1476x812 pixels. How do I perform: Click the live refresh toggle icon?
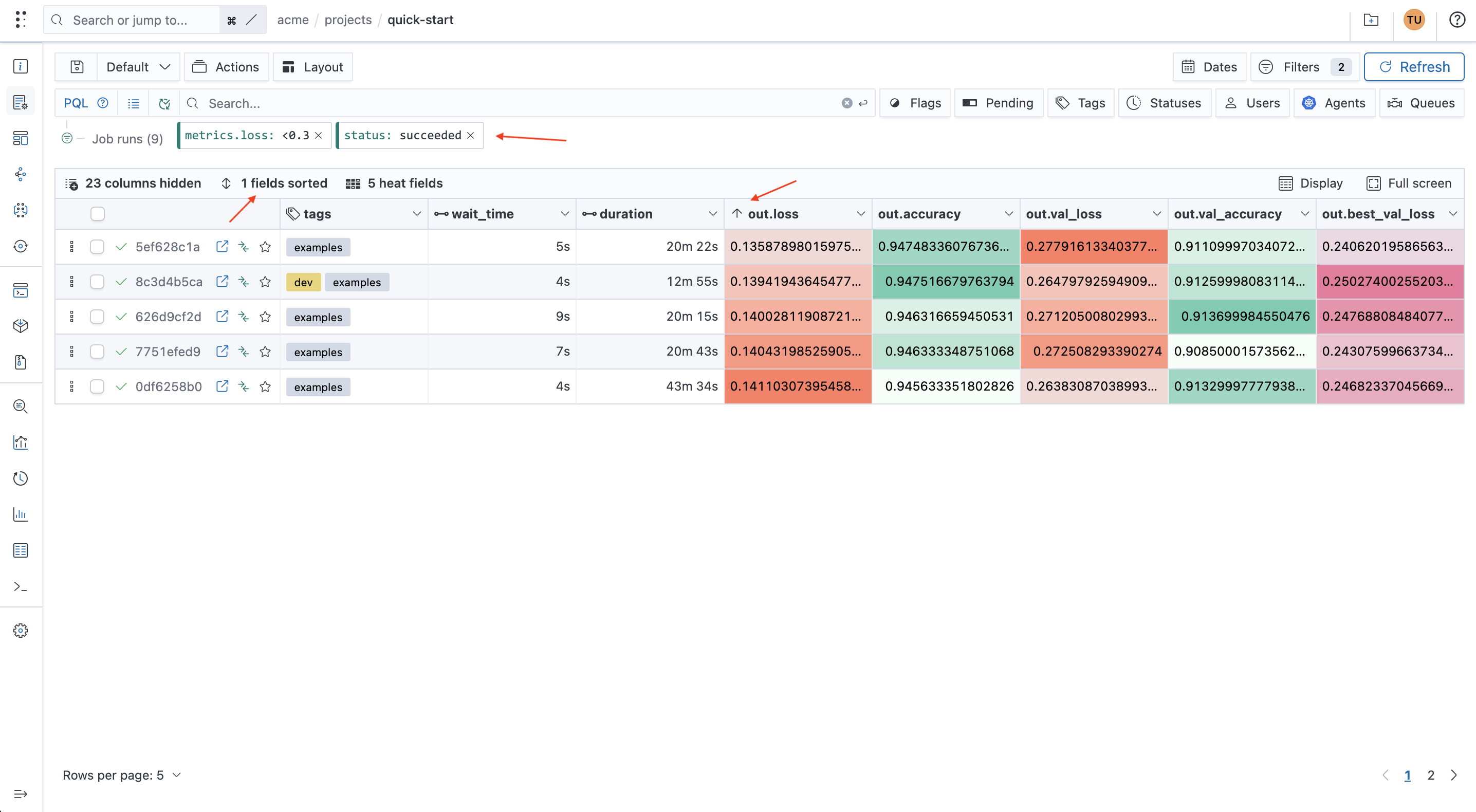coord(164,103)
